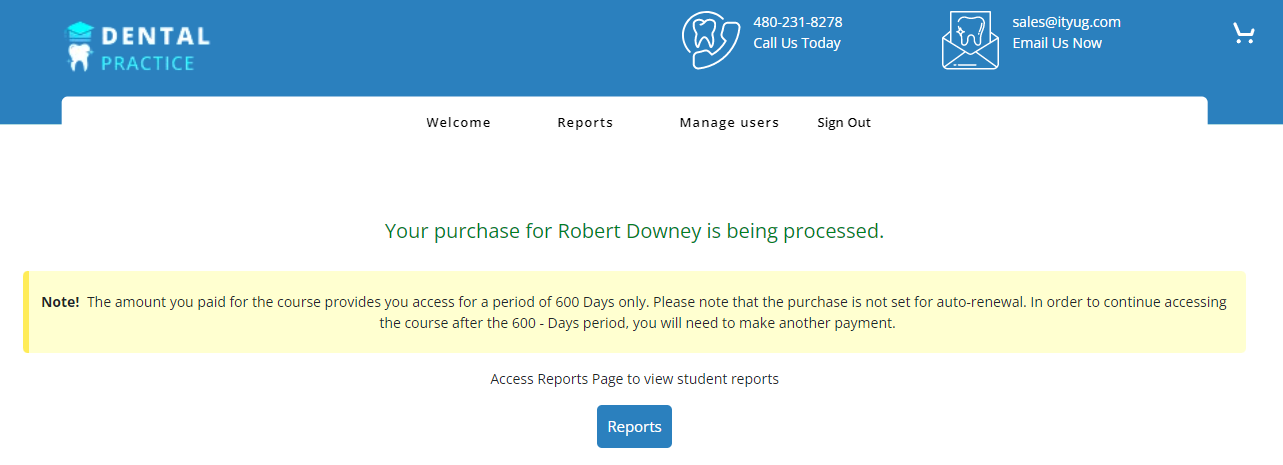Click the sales@ityug.com email address

click(x=1066, y=22)
